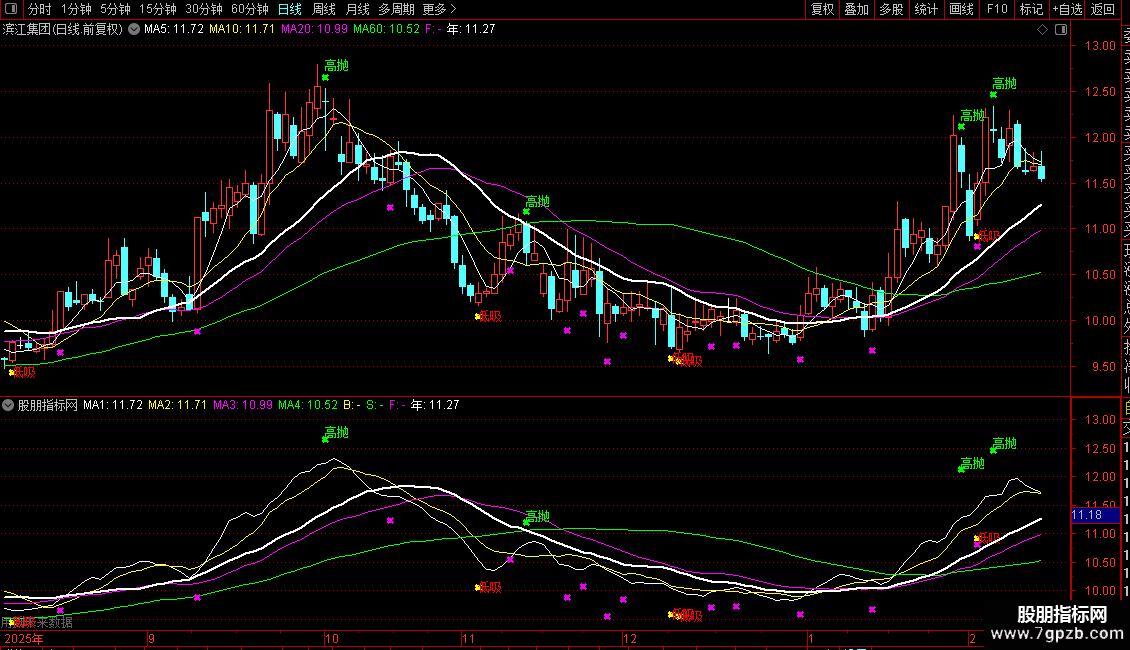Click the top 高抛 sell marker in October
1130x650 pixels.
pos(336,66)
